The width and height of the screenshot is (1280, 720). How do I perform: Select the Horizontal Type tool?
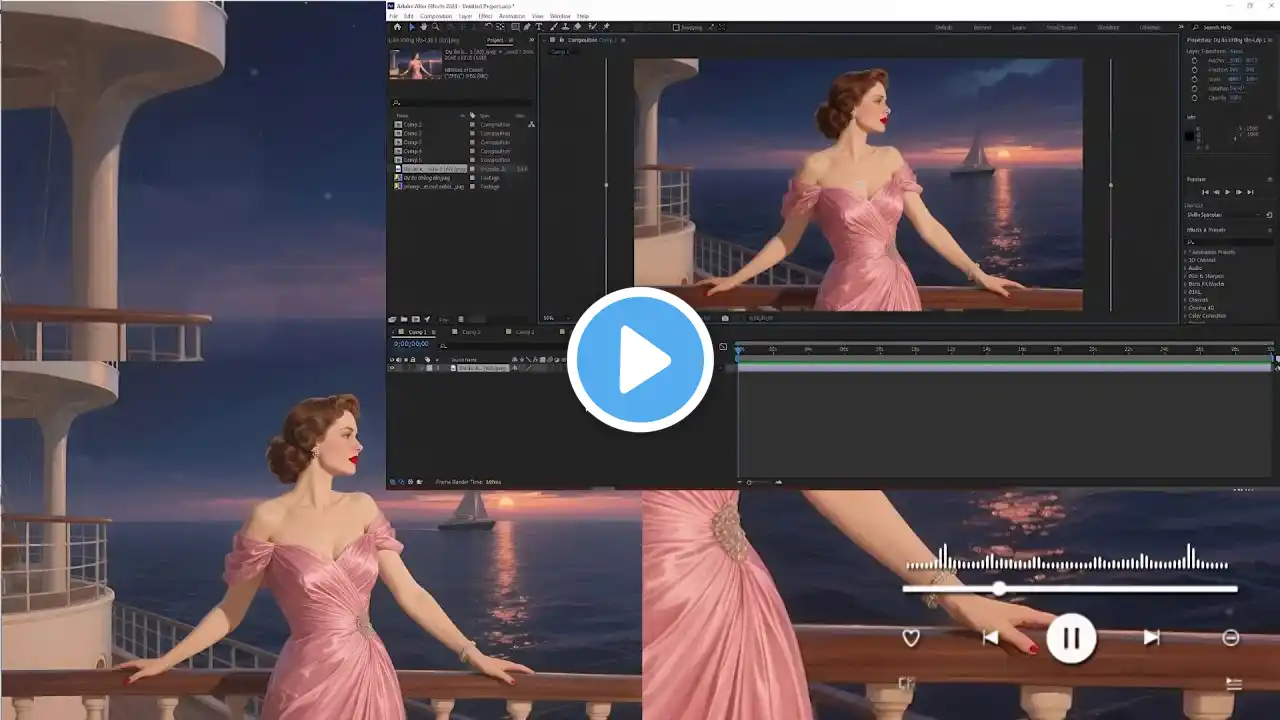click(539, 27)
